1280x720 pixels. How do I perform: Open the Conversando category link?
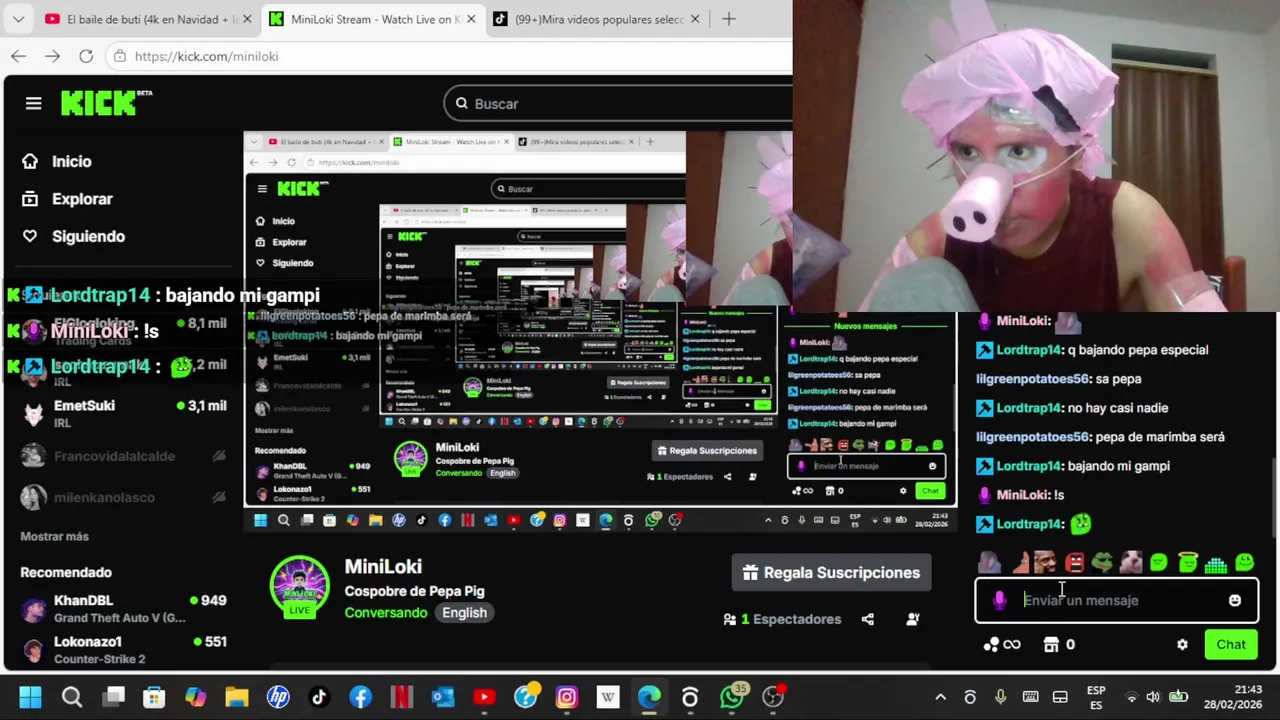[x=385, y=613]
